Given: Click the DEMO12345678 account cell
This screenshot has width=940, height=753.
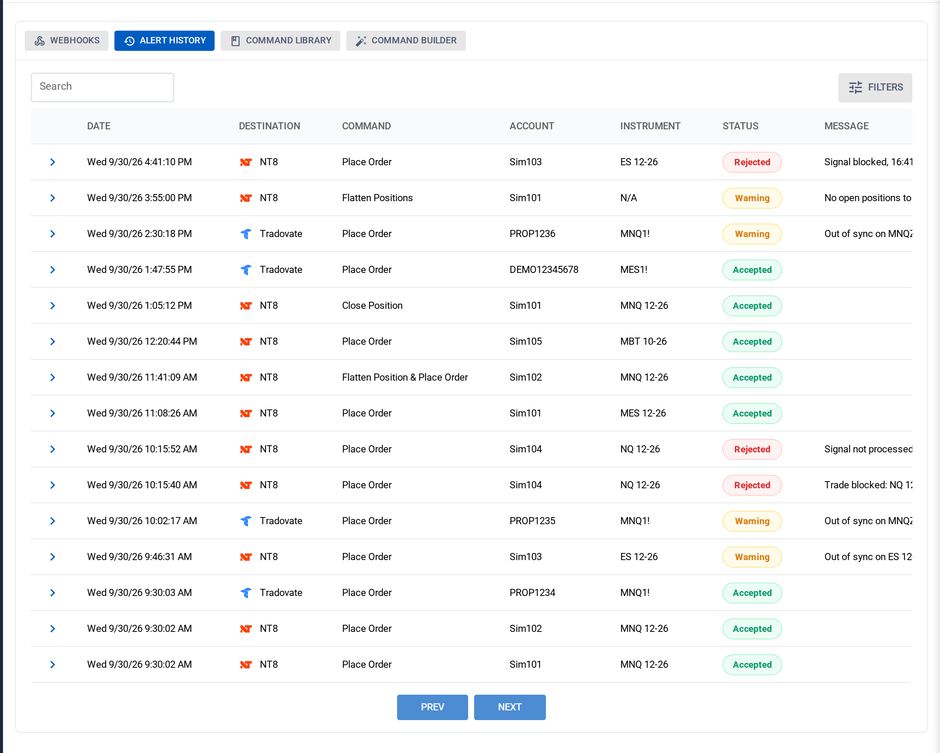Looking at the screenshot, I should 544,270.
